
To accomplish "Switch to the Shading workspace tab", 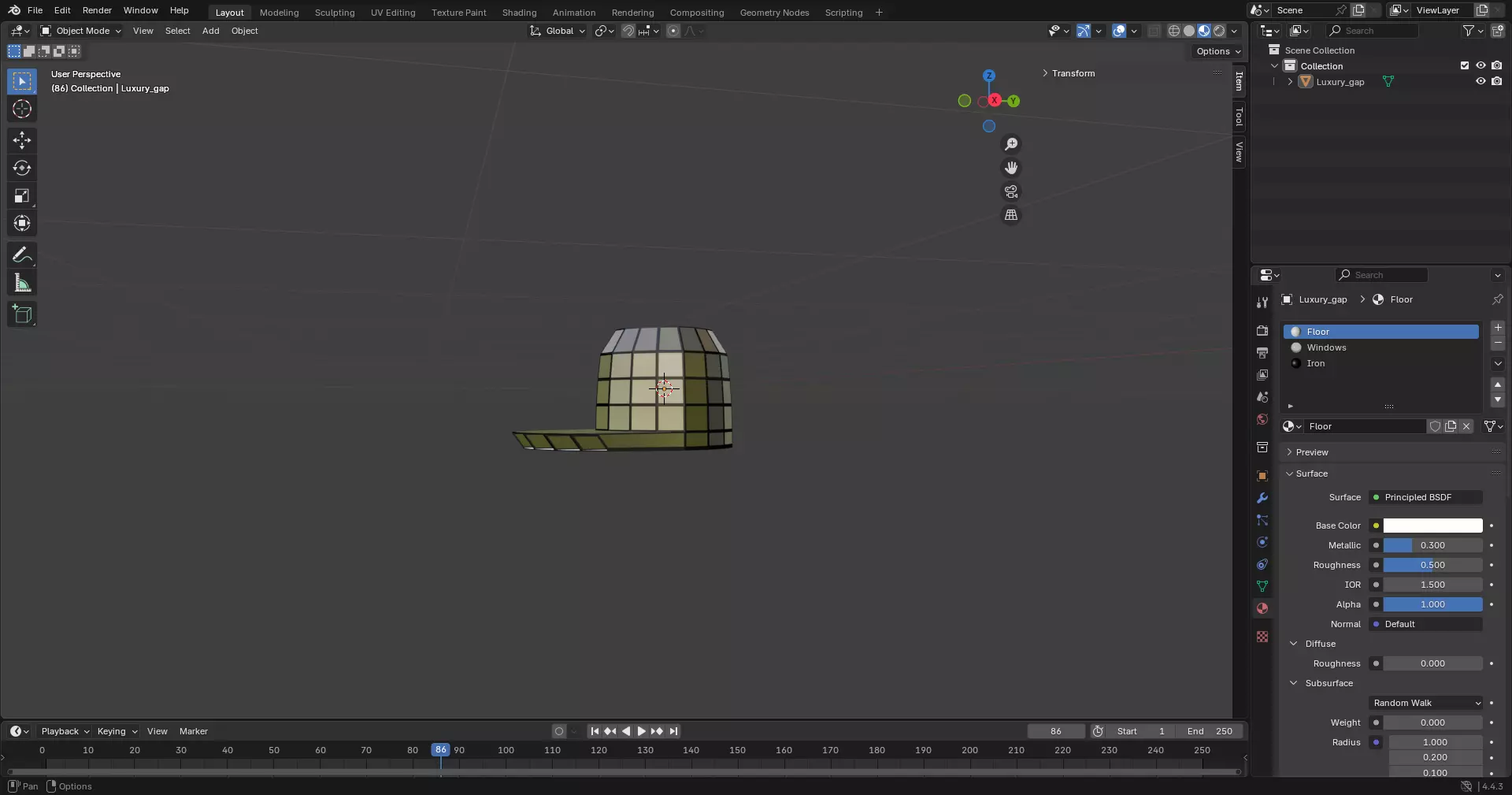I will [519, 13].
